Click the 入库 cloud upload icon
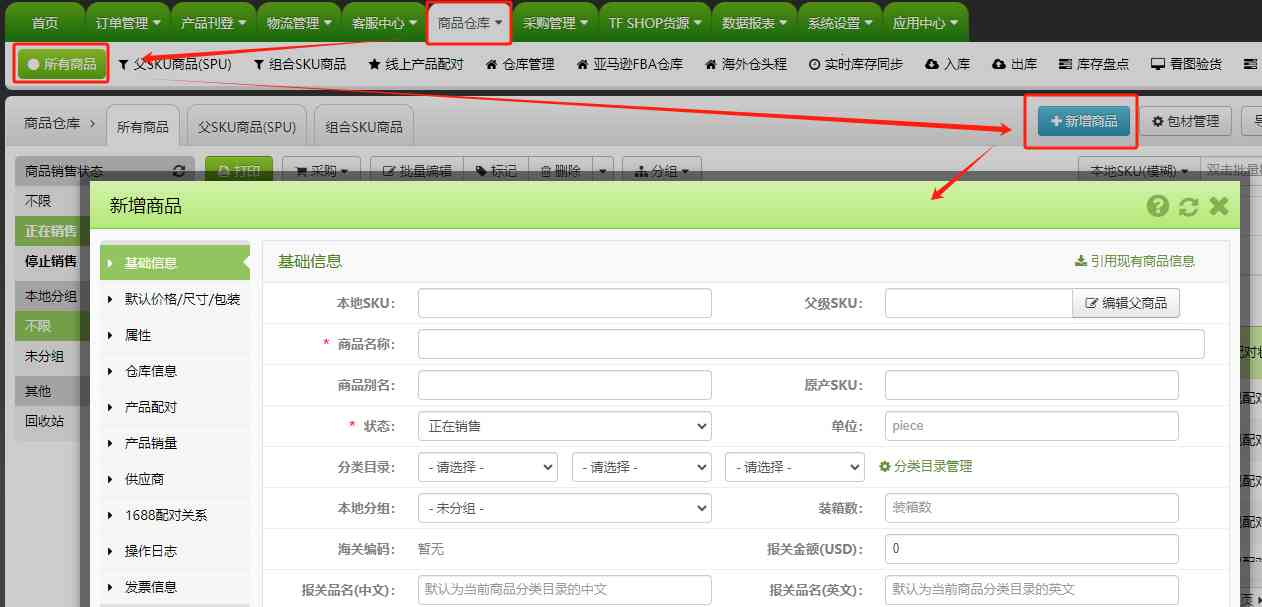Screen dimensions: 1262x607 (932, 63)
